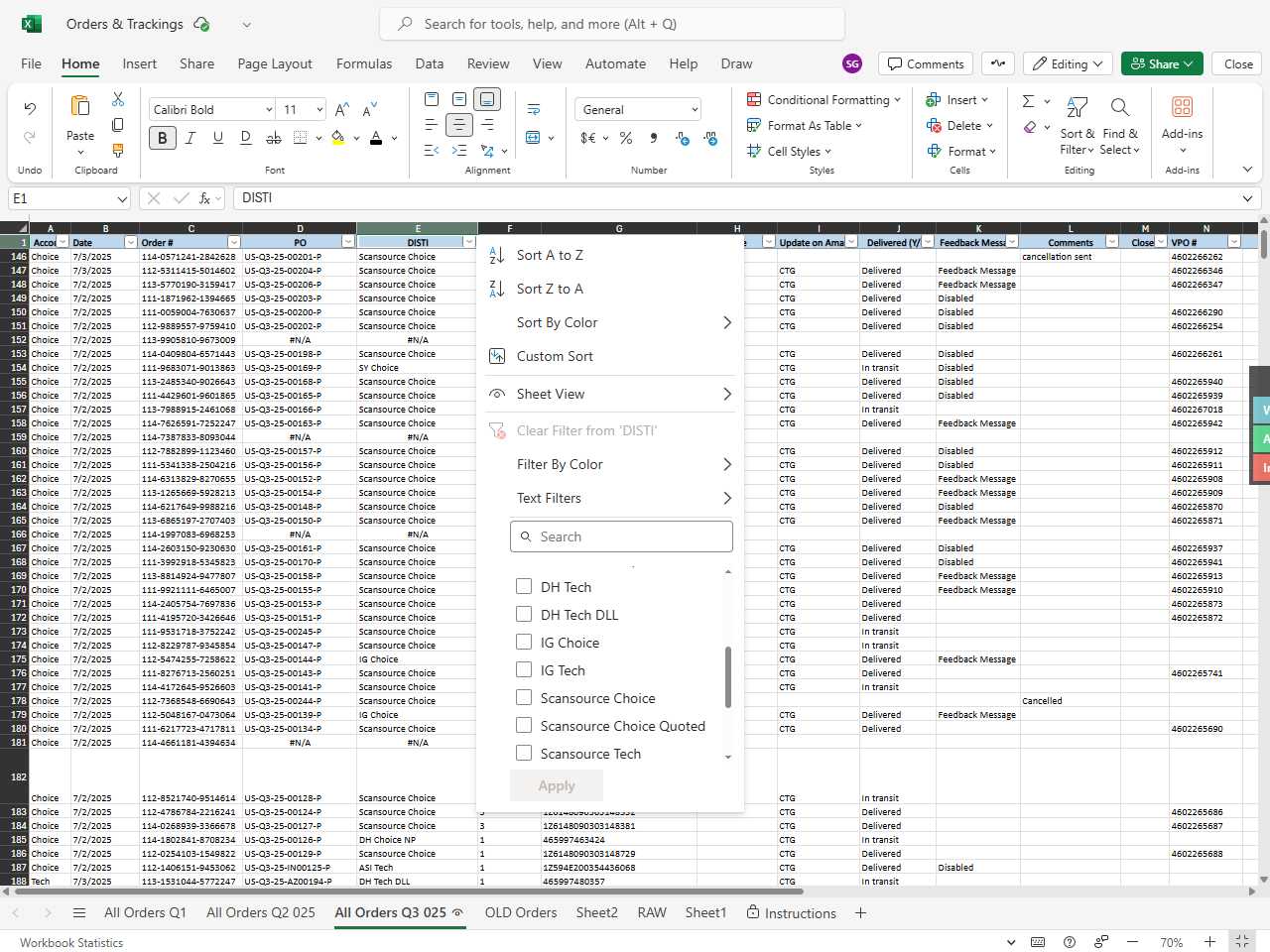
Task: Open Filter By Color submenu
Action: click(x=610, y=464)
